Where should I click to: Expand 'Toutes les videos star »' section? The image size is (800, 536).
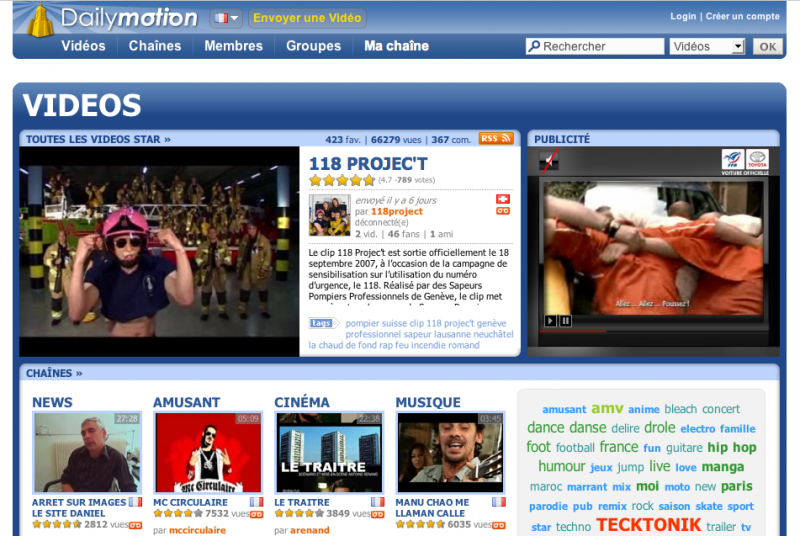click(x=98, y=139)
